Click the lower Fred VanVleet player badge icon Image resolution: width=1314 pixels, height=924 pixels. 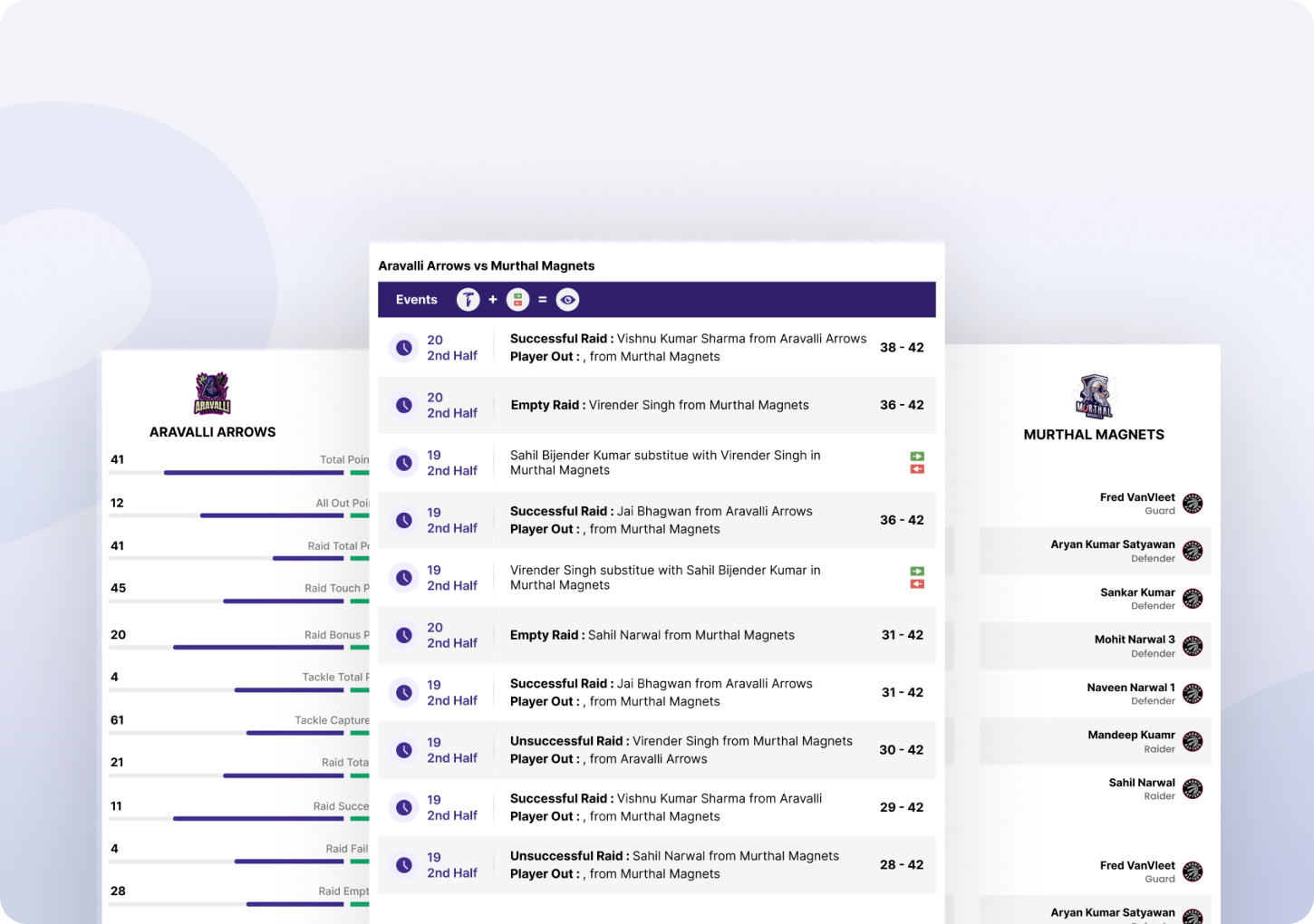[x=1193, y=872]
